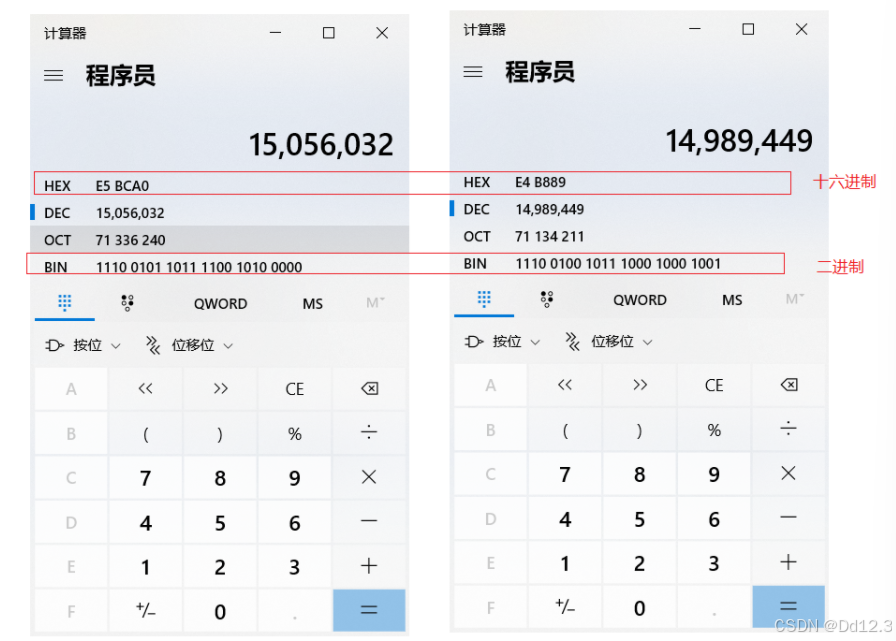The image size is (896, 641).
Task: Click open parenthesis key in left calculator
Action: (x=146, y=434)
